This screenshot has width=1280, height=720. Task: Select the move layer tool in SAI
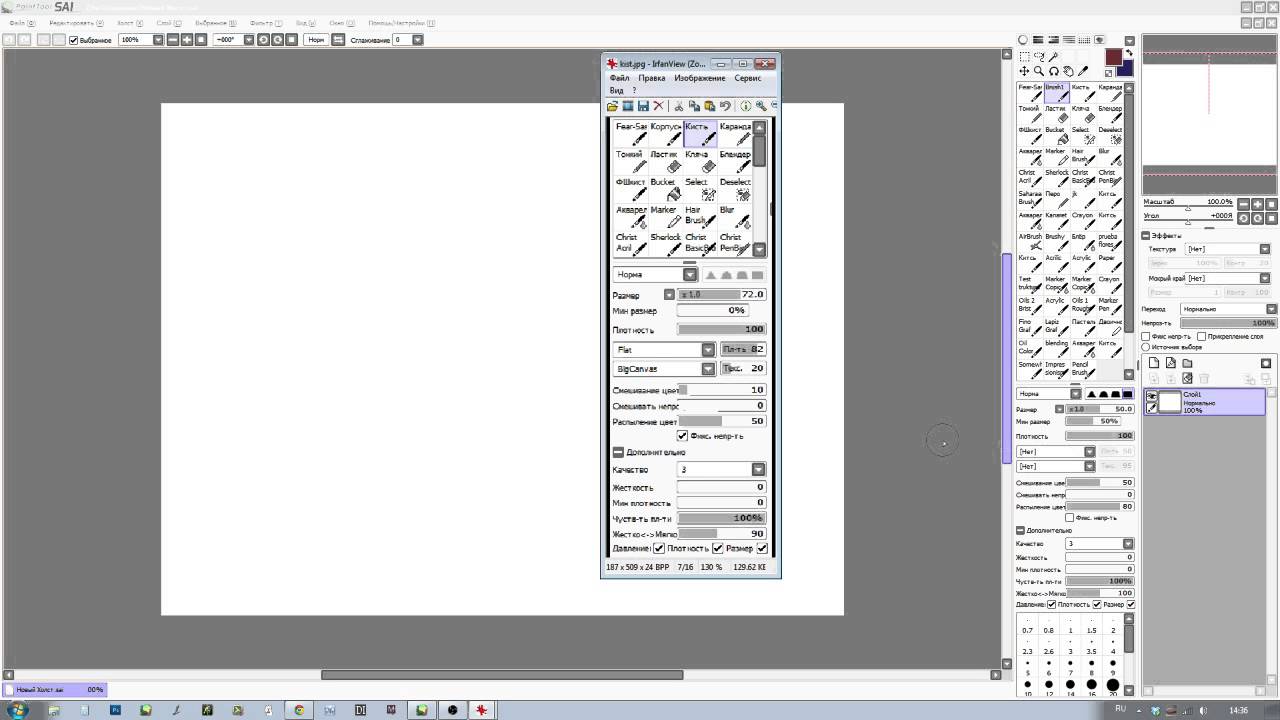[x=1024, y=71]
